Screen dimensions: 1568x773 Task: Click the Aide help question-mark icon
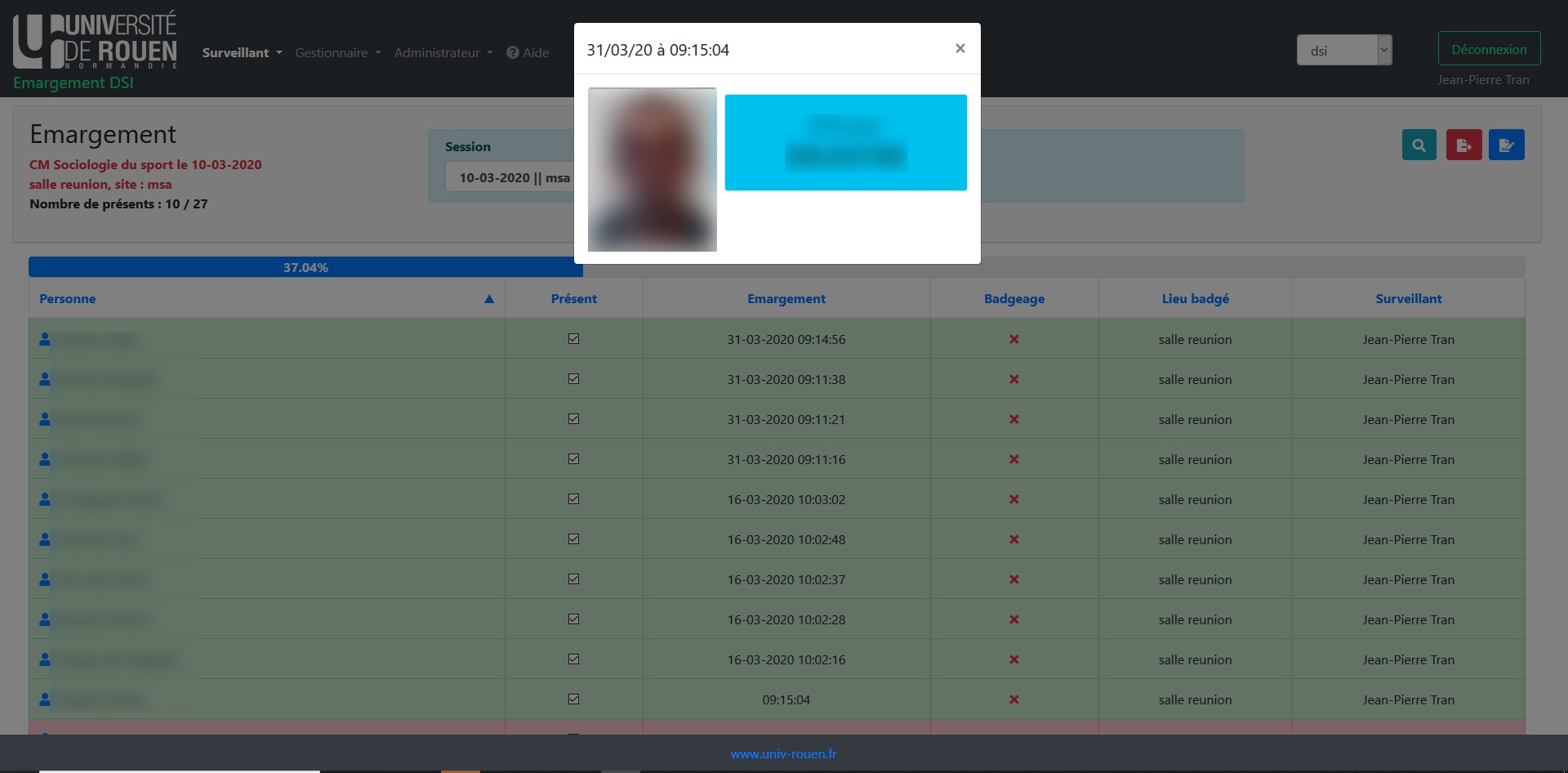coord(513,52)
